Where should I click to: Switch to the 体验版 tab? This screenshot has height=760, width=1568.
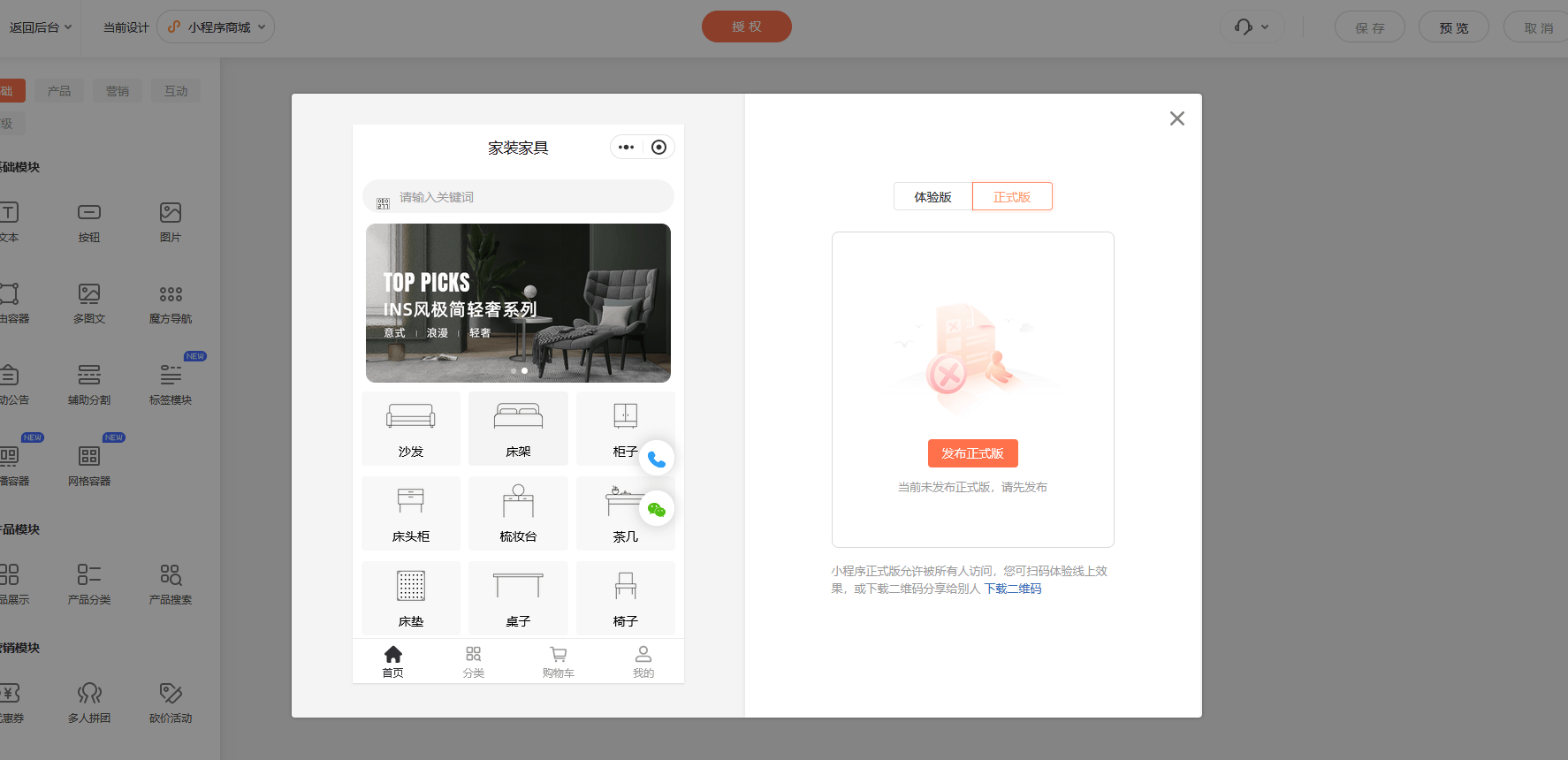[932, 197]
